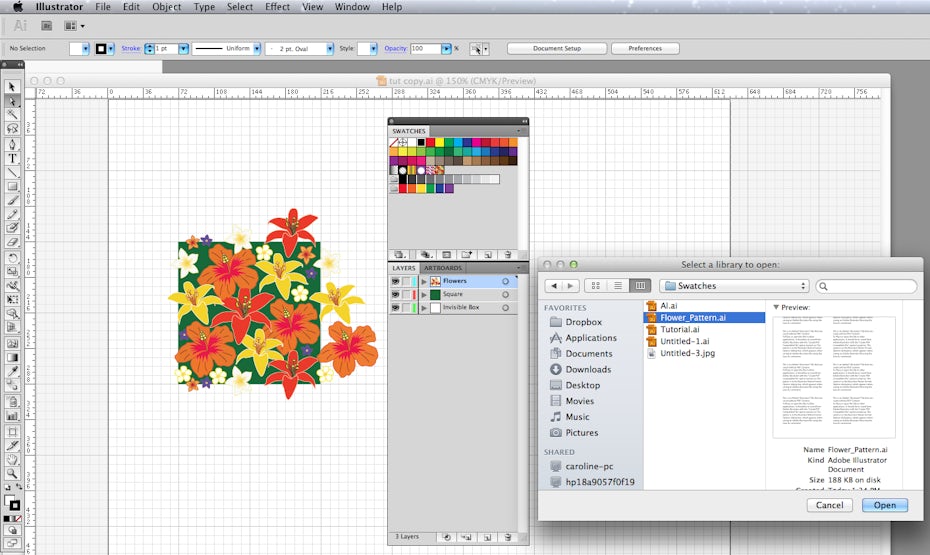Open the Effect menu
The height and width of the screenshot is (555, 930).
point(278,7)
